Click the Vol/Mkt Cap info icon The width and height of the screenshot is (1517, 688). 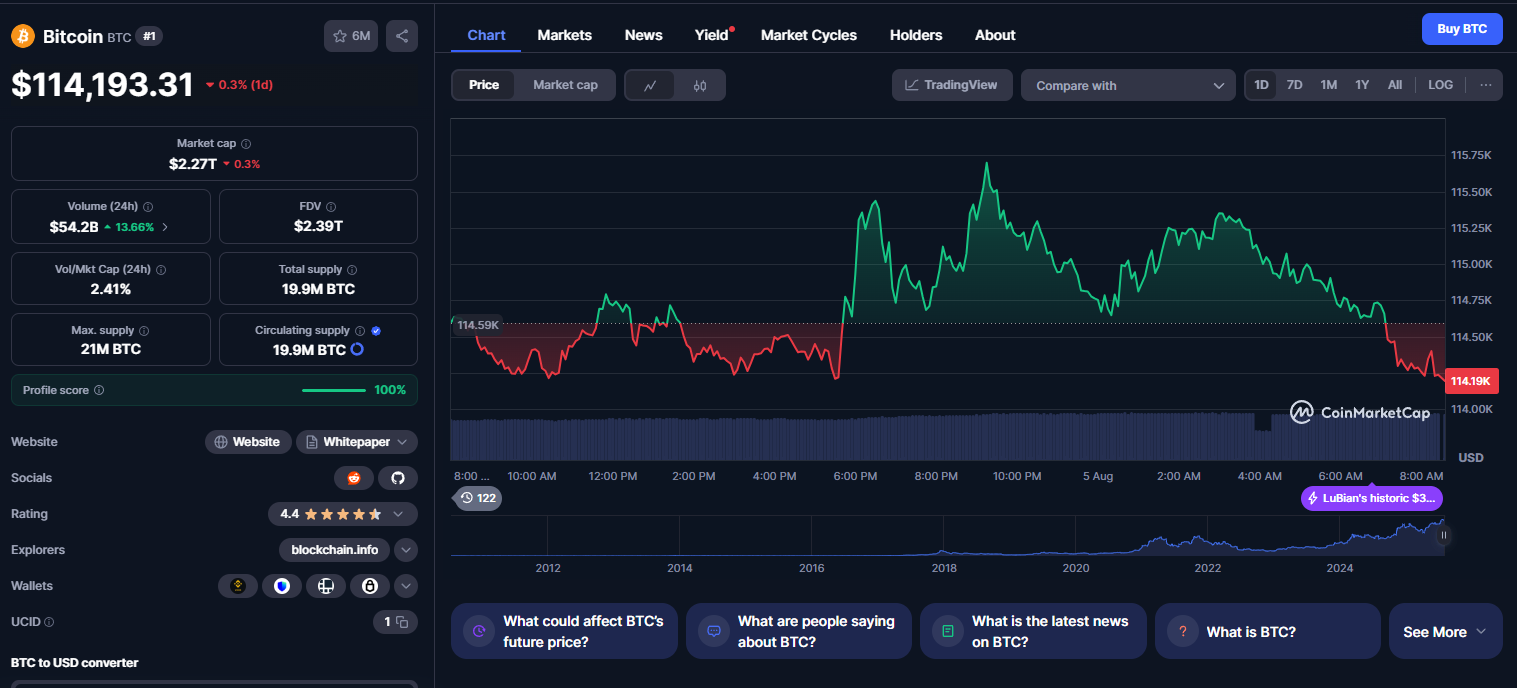[x=161, y=270]
